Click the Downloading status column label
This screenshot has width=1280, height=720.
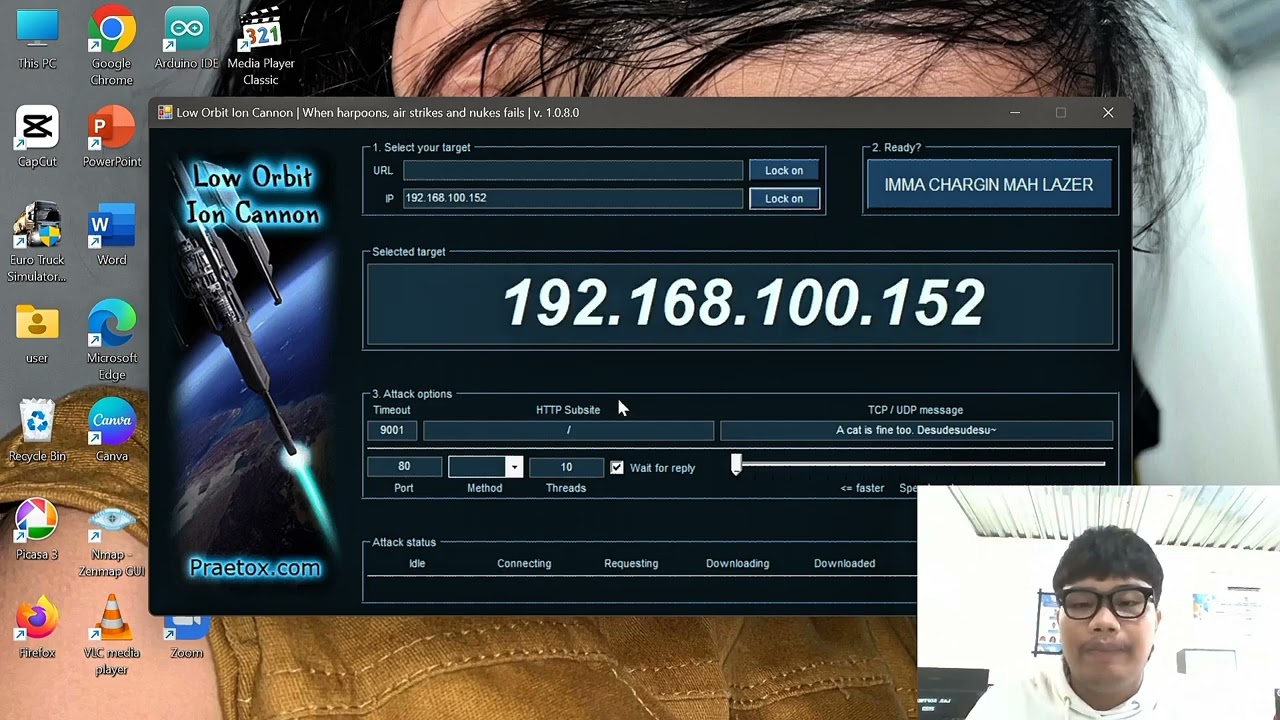pyautogui.click(x=738, y=563)
